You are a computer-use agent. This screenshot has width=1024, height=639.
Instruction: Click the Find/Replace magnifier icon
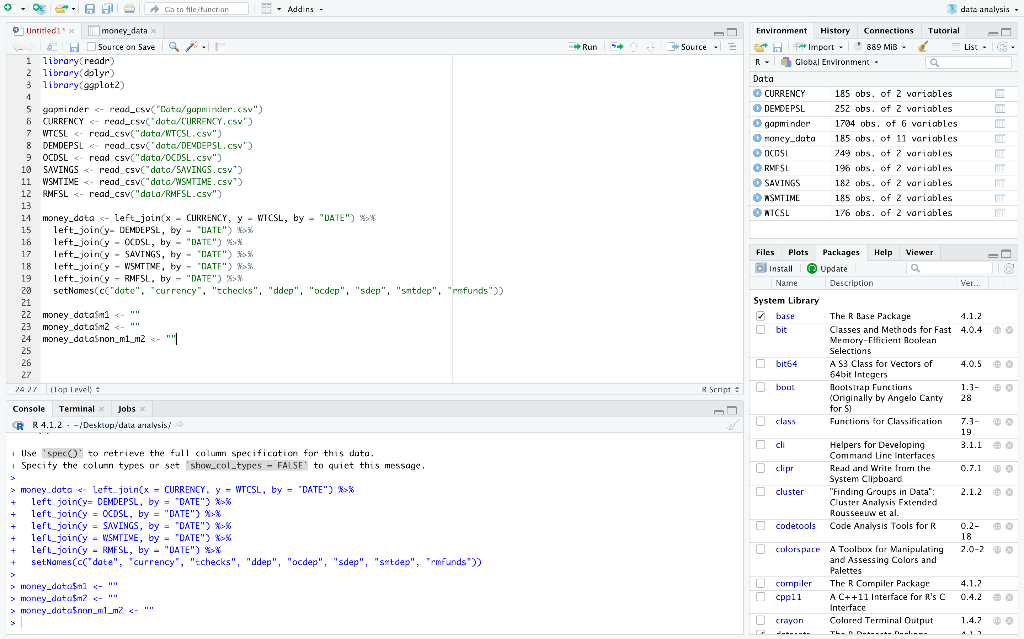174,47
